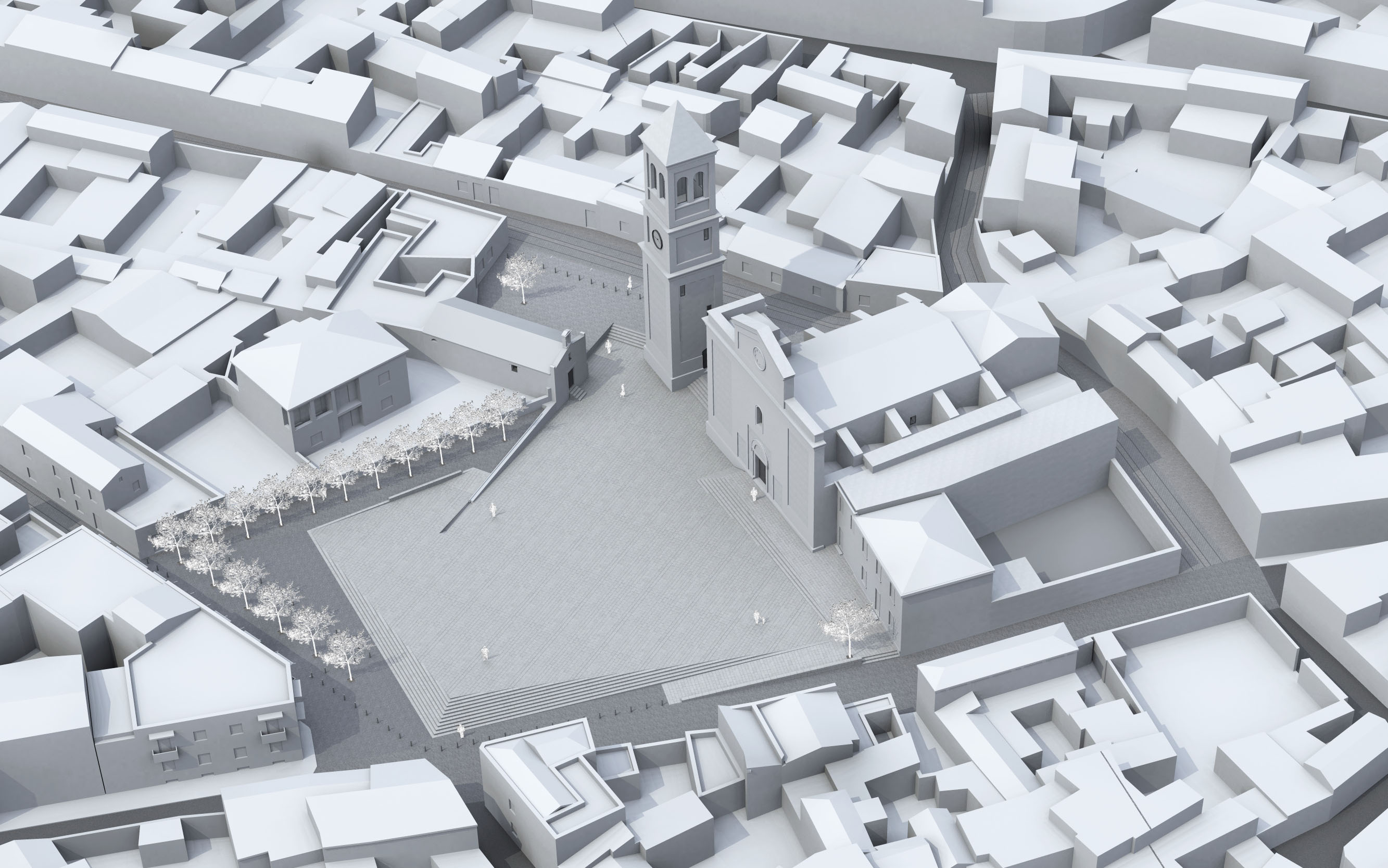Click the doorway at the bell tower's base
Screen dimensions: 1388x868
point(704,359)
